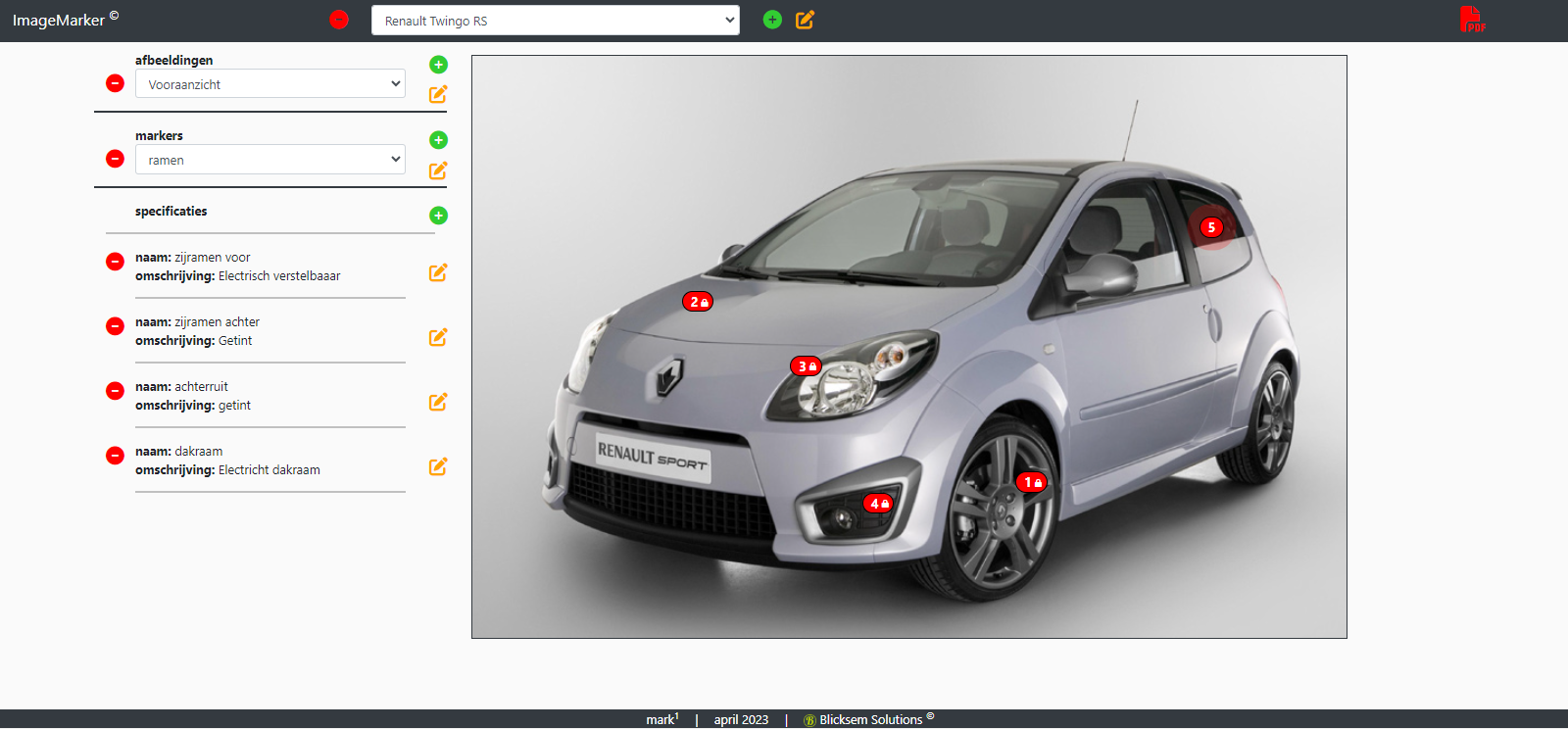
Task: Open the Renault Twingo RS project dropdown
Action: click(555, 21)
